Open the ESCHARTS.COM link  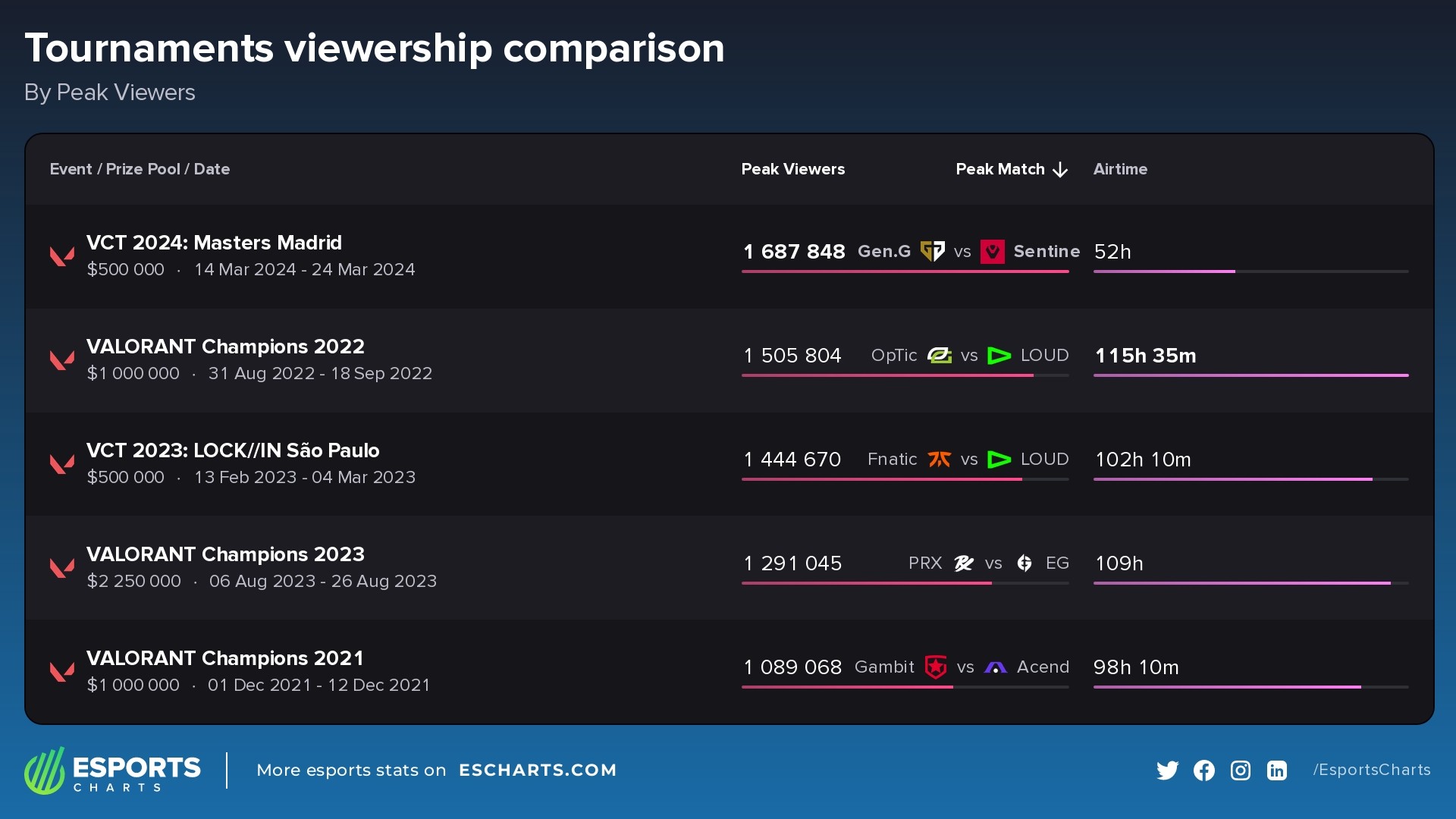538,770
